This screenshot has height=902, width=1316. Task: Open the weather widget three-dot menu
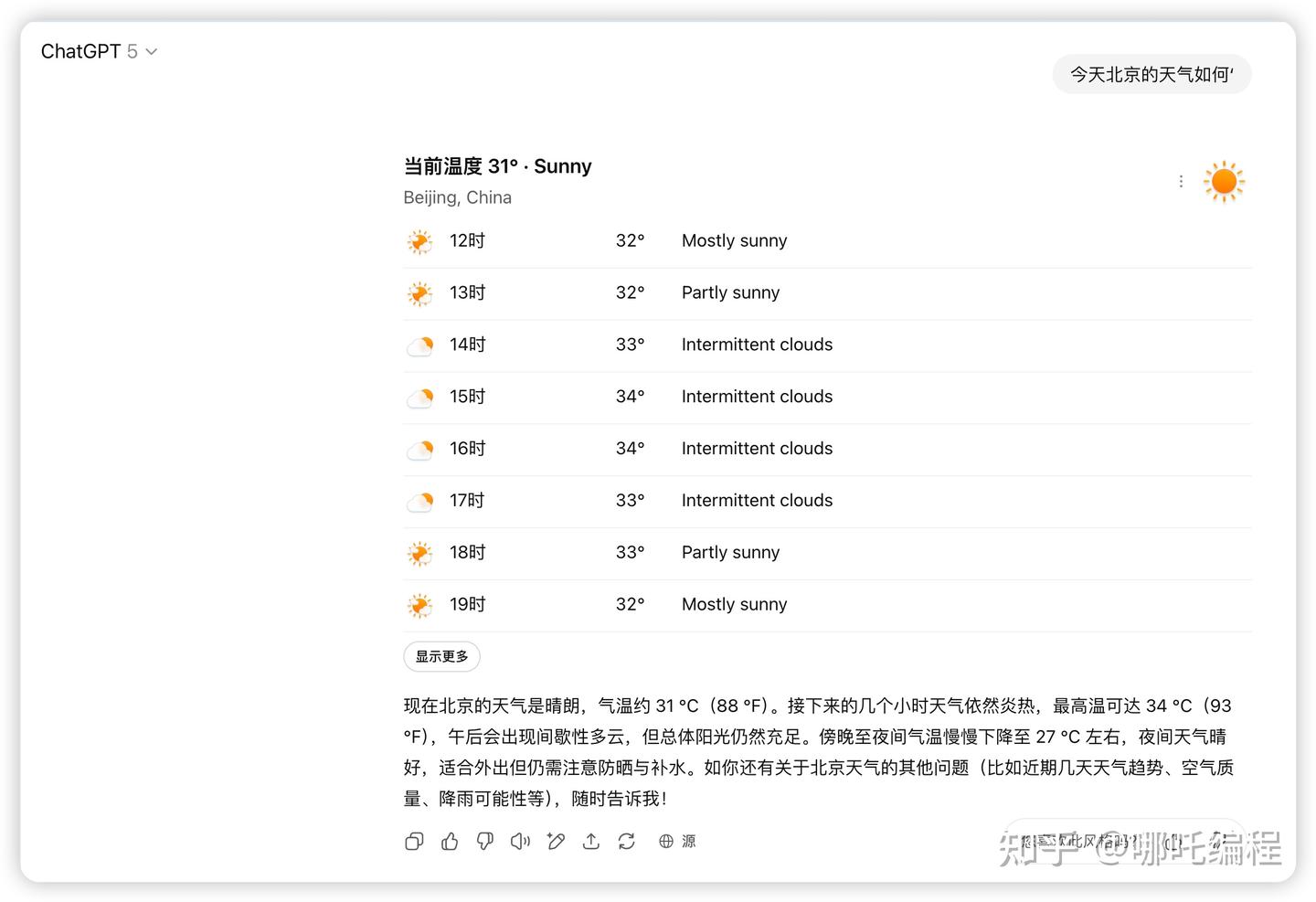(1181, 181)
